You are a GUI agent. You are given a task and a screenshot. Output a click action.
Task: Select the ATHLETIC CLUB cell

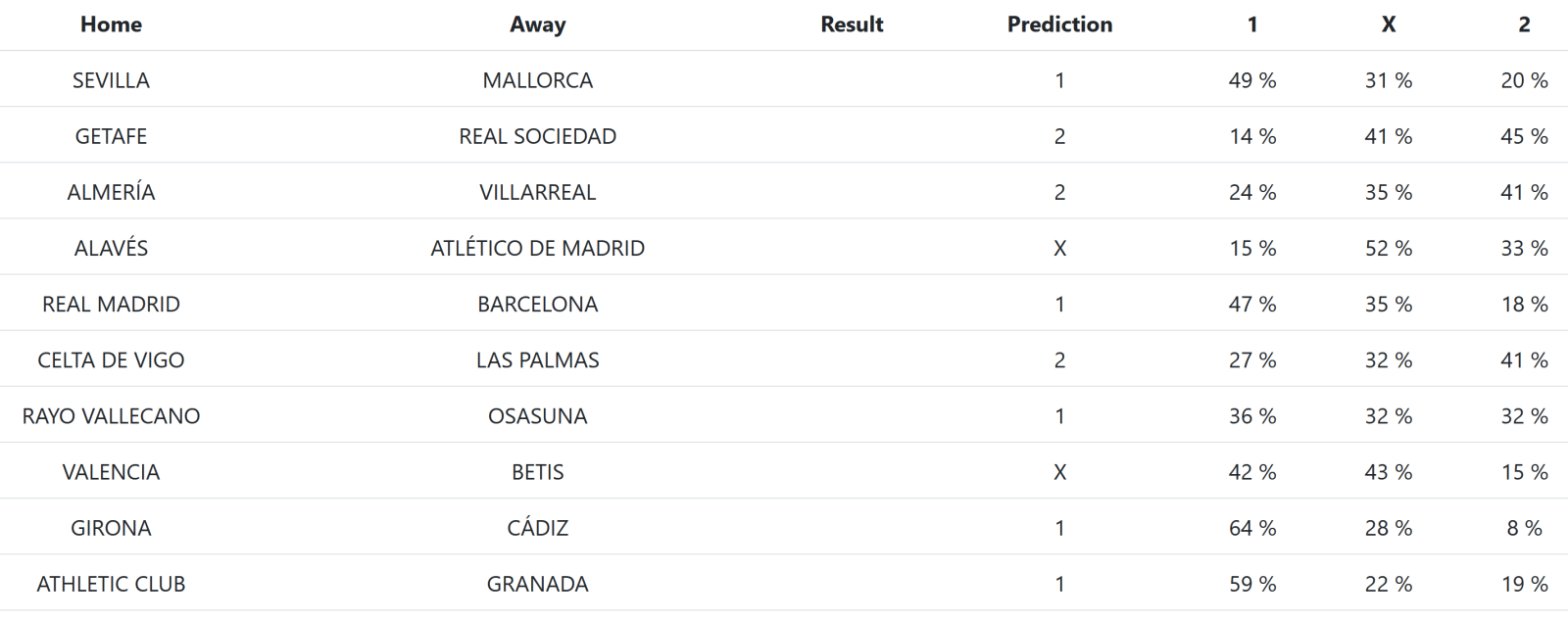111,584
